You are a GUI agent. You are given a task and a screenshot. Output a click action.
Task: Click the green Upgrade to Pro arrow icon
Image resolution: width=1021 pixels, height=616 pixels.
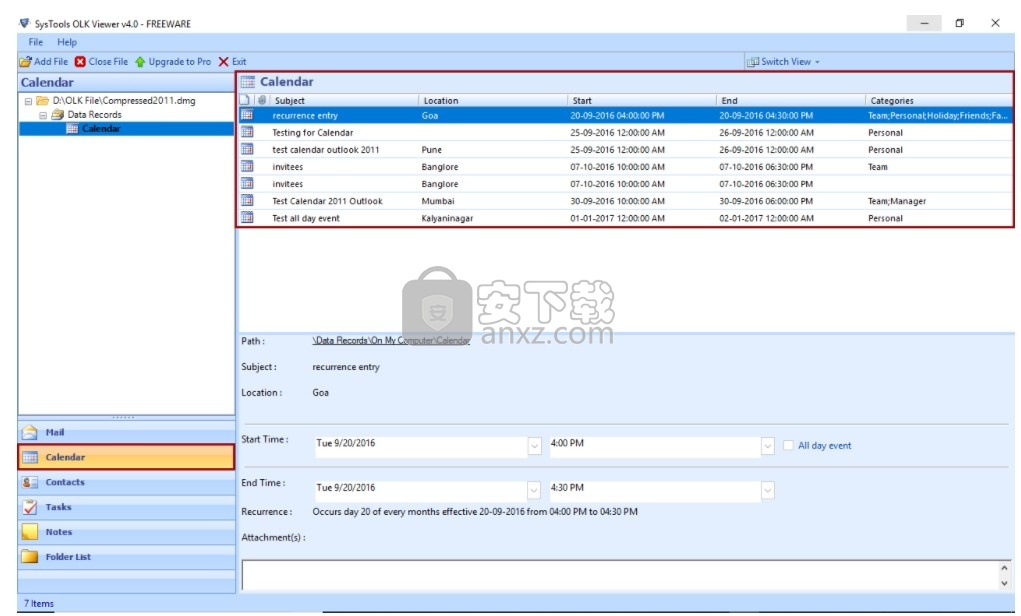click(140, 62)
